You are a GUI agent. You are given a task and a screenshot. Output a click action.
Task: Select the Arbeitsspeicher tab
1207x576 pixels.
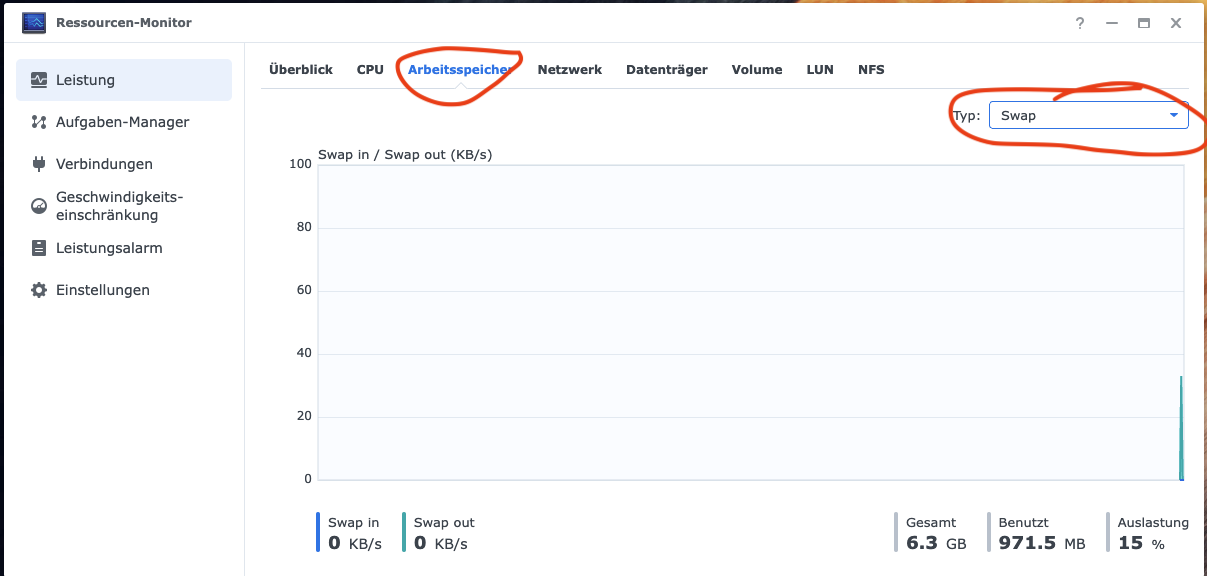click(x=460, y=70)
